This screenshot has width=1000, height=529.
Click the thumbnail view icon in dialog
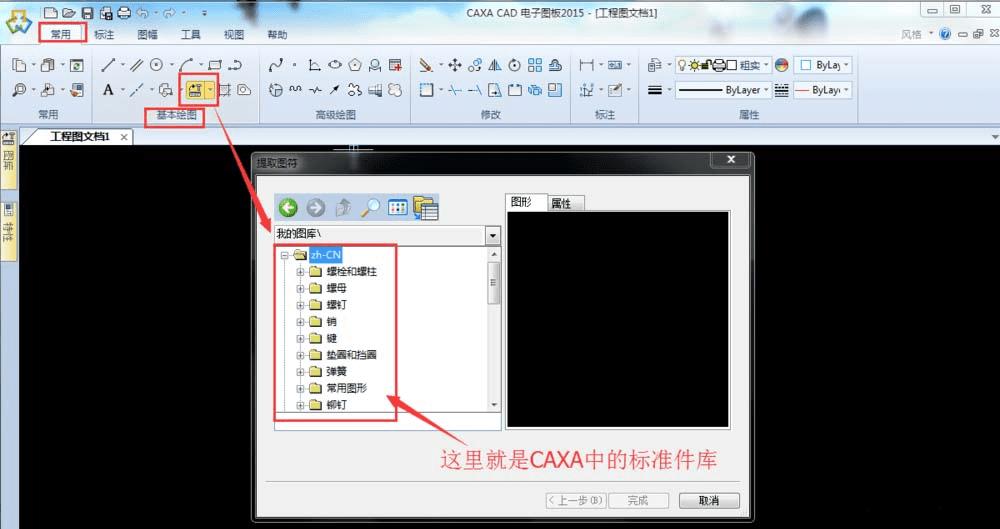click(x=397, y=207)
